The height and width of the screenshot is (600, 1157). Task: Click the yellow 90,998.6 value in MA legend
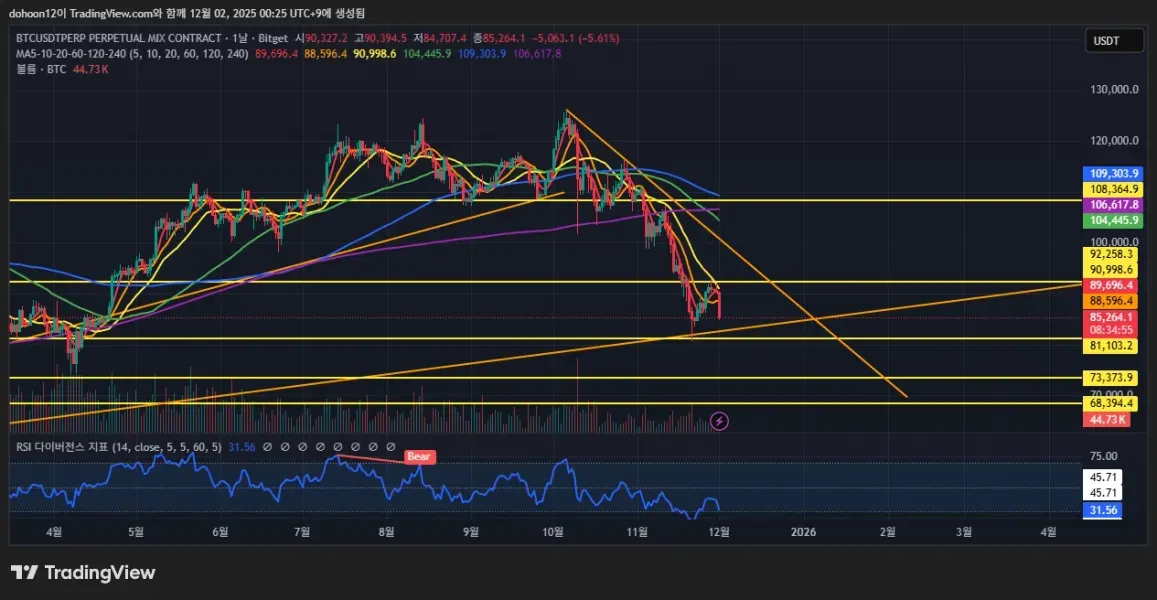pyautogui.click(x=375, y=54)
